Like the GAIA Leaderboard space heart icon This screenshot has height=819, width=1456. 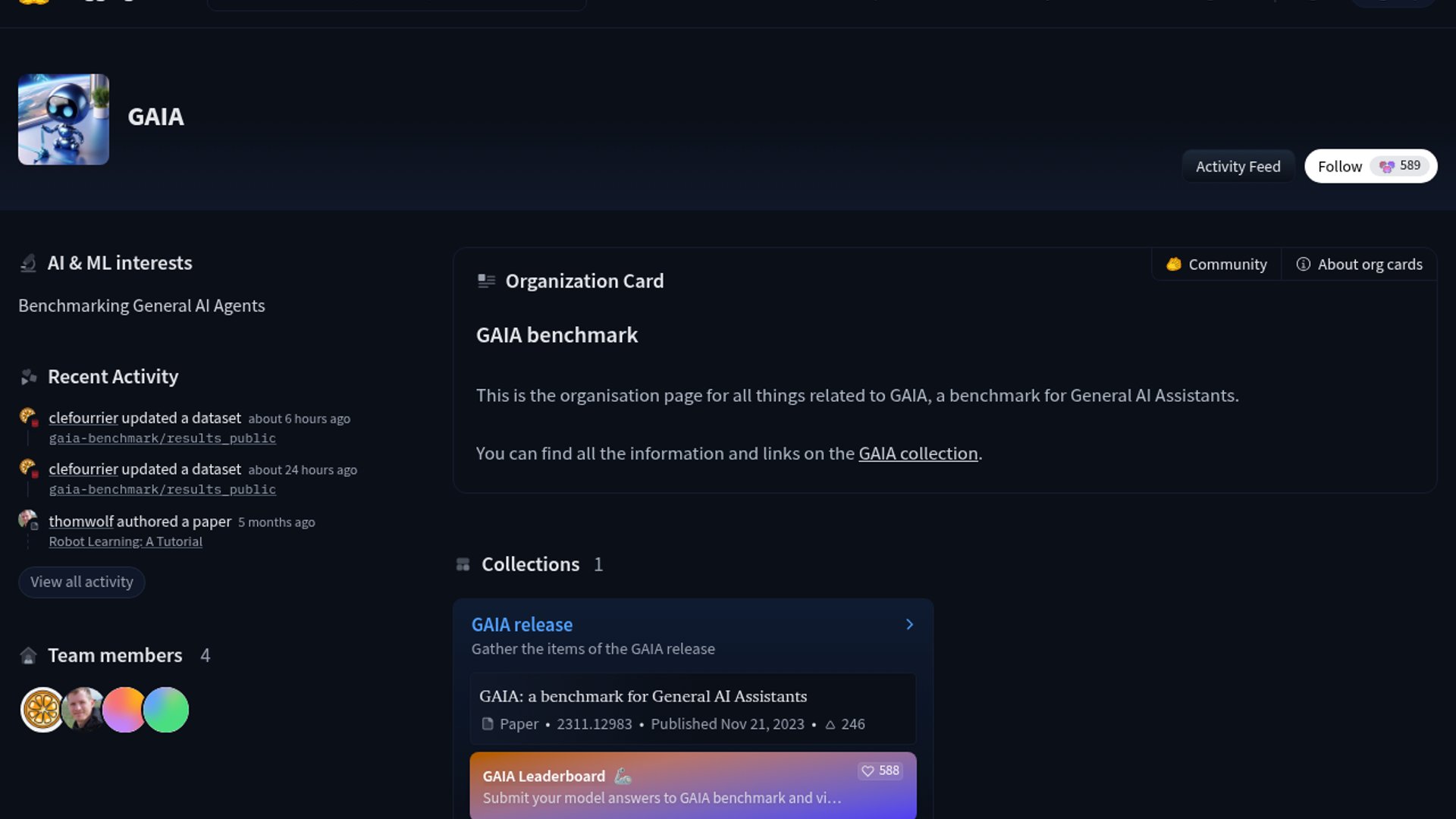pyautogui.click(x=868, y=770)
